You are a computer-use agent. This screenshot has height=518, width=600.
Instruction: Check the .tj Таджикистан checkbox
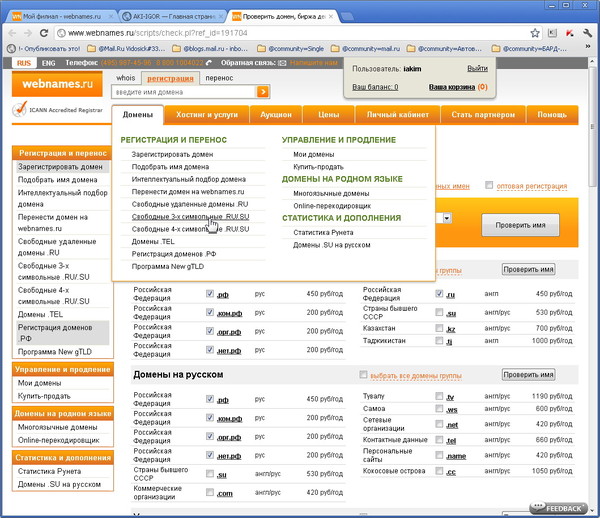pyautogui.click(x=439, y=340)
